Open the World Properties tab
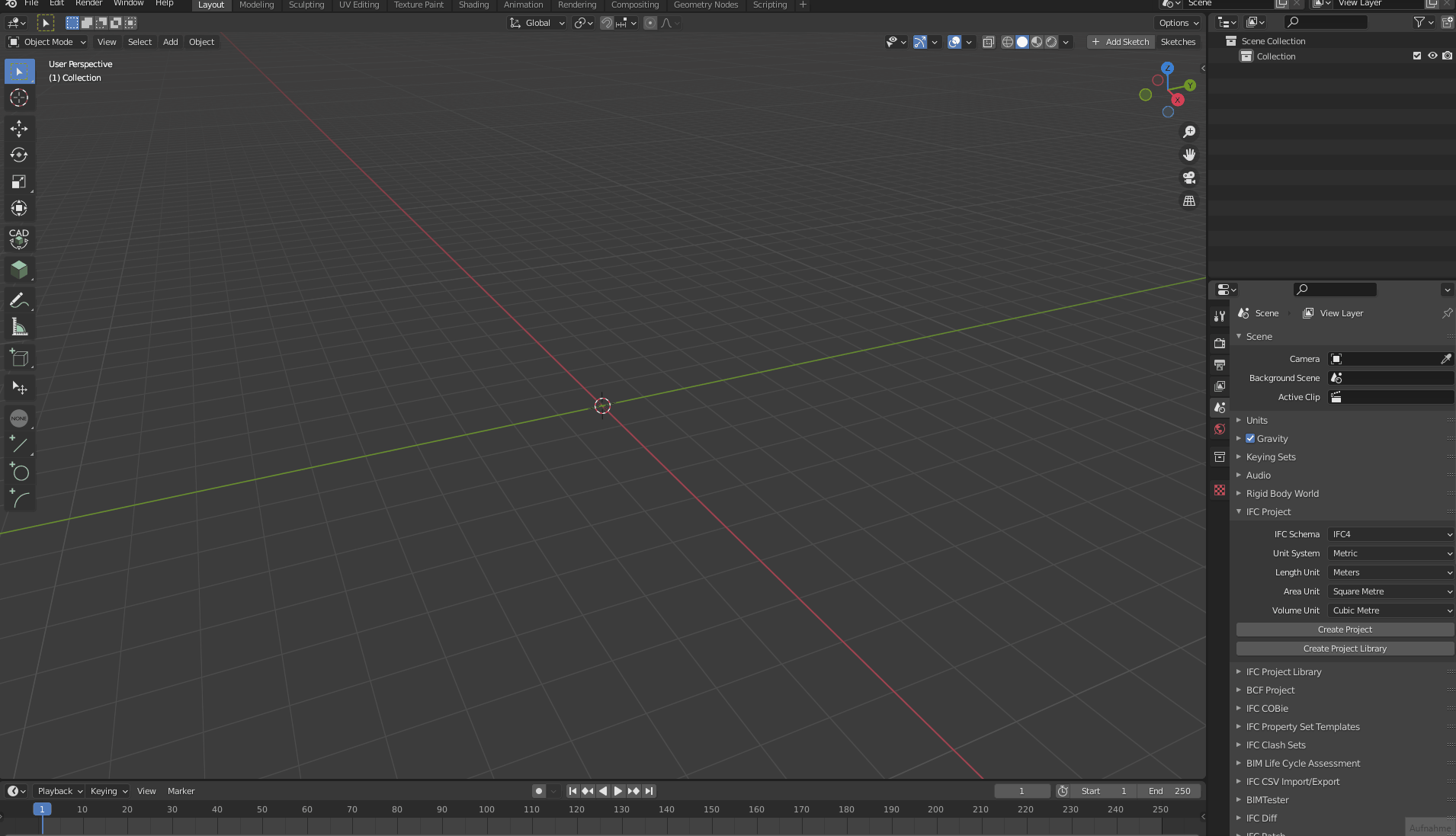The width and height of the screenshot is (1456, 836). click(x=1220, y=429)
